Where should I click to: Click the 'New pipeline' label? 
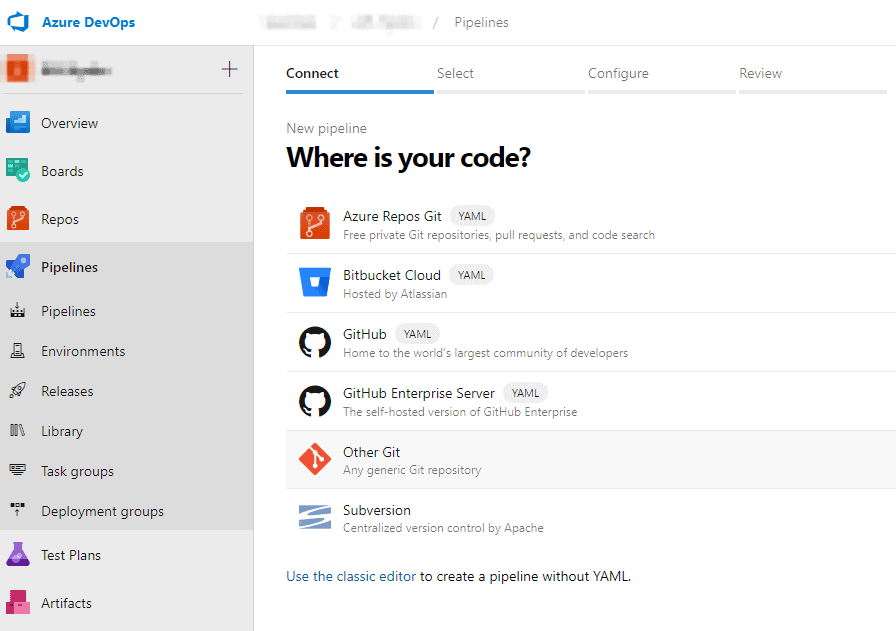pyautogui.click(x=326, y=128)
